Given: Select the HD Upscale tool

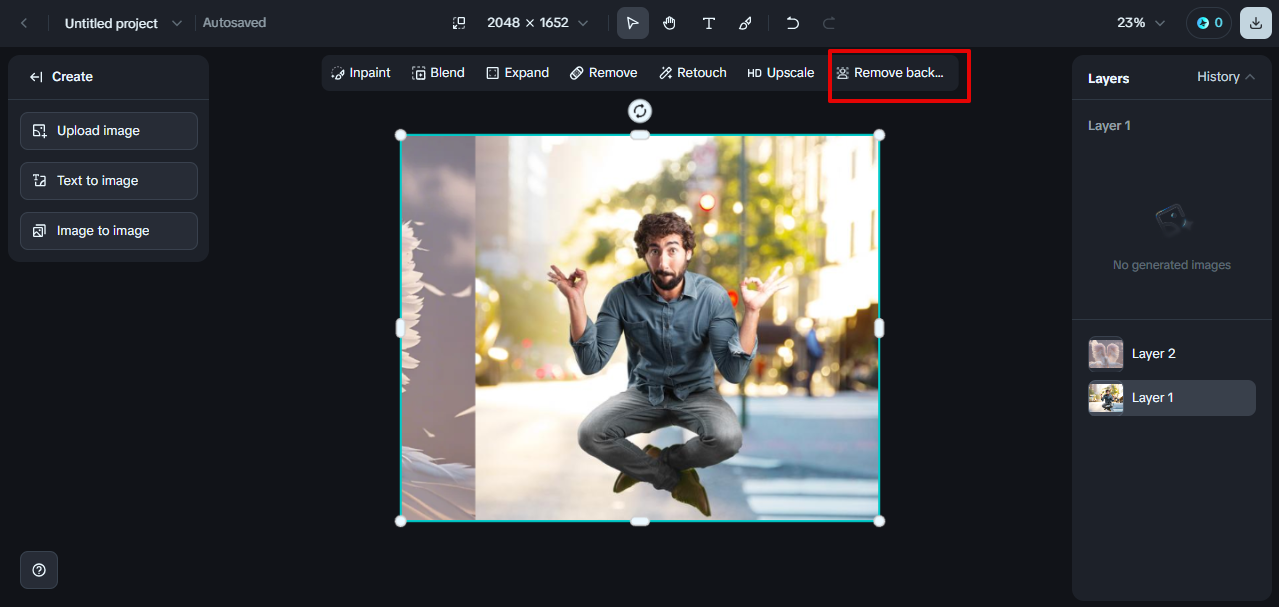Looking at the screenshot, I should pos(781,73).
